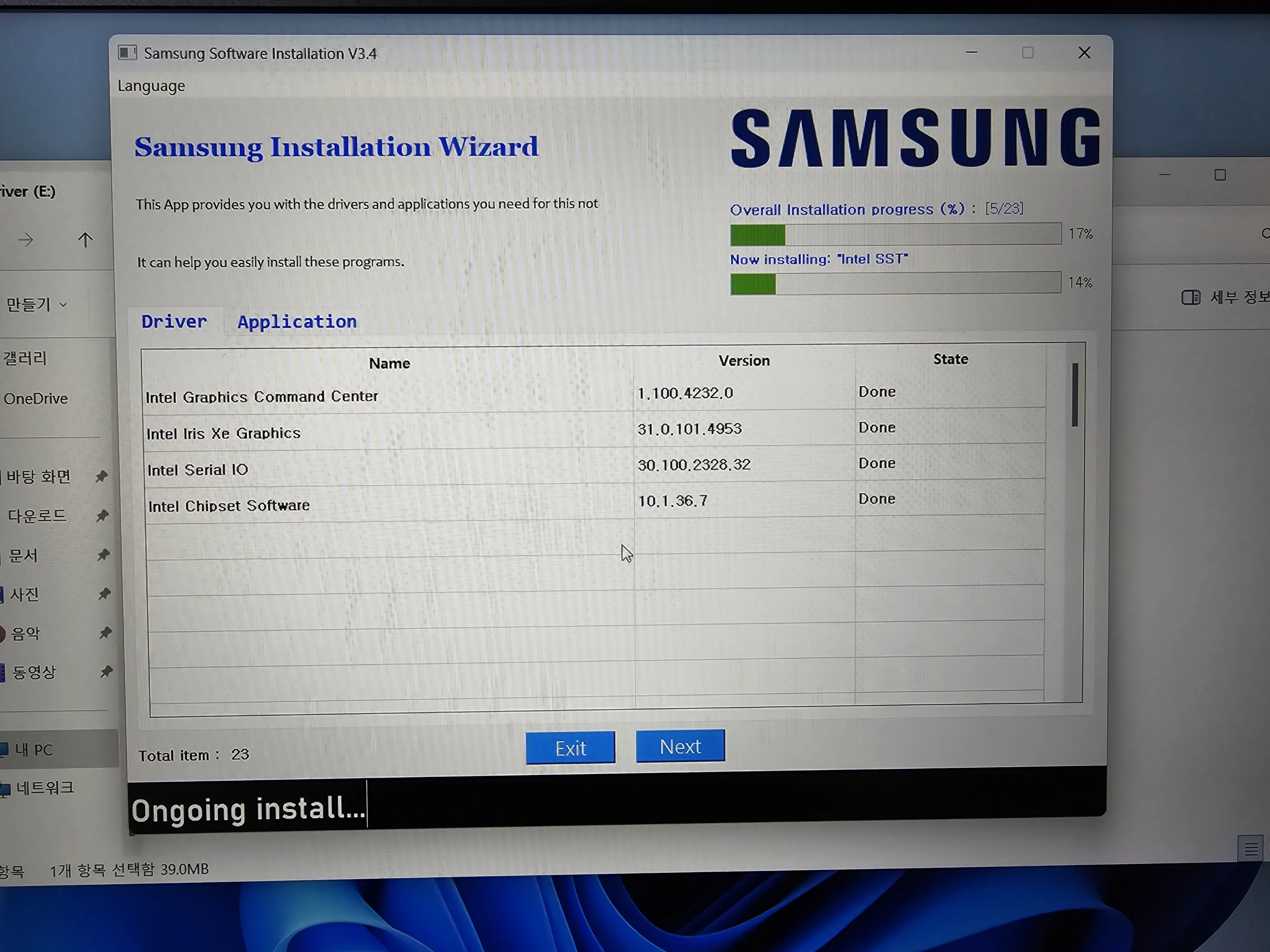Click the pin icon next to 사진
Image resolution: width=1270 pixels, height=952 pixels.
pyautogui.click(x=105, y=594)
